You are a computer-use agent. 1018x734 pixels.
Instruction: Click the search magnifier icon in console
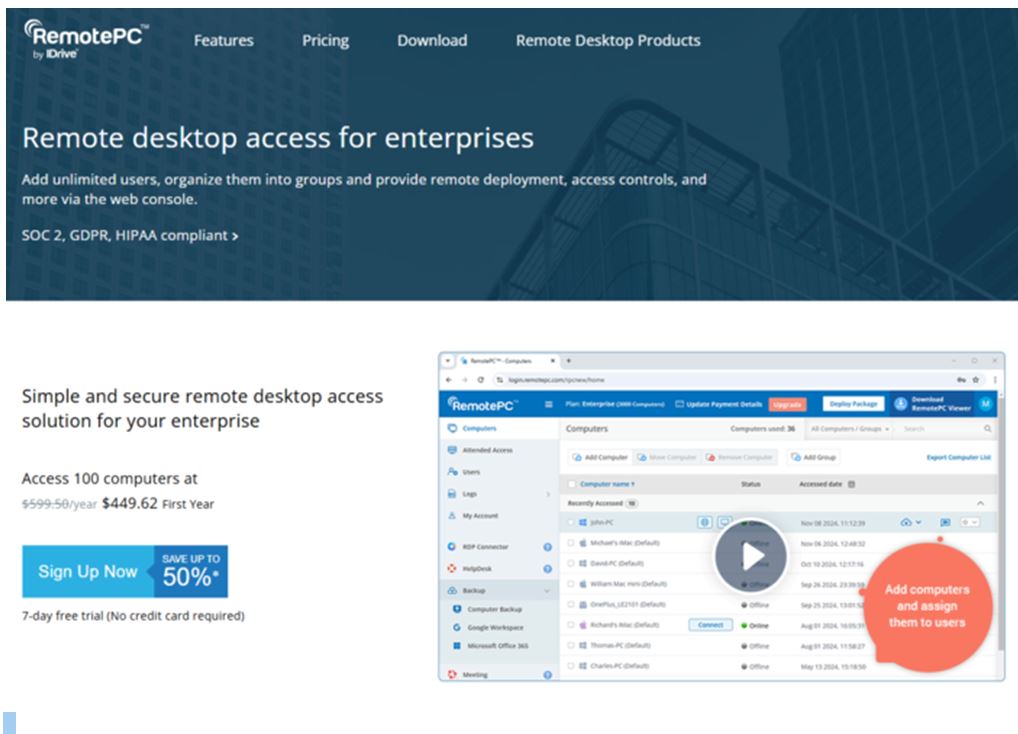click(988, 429)
